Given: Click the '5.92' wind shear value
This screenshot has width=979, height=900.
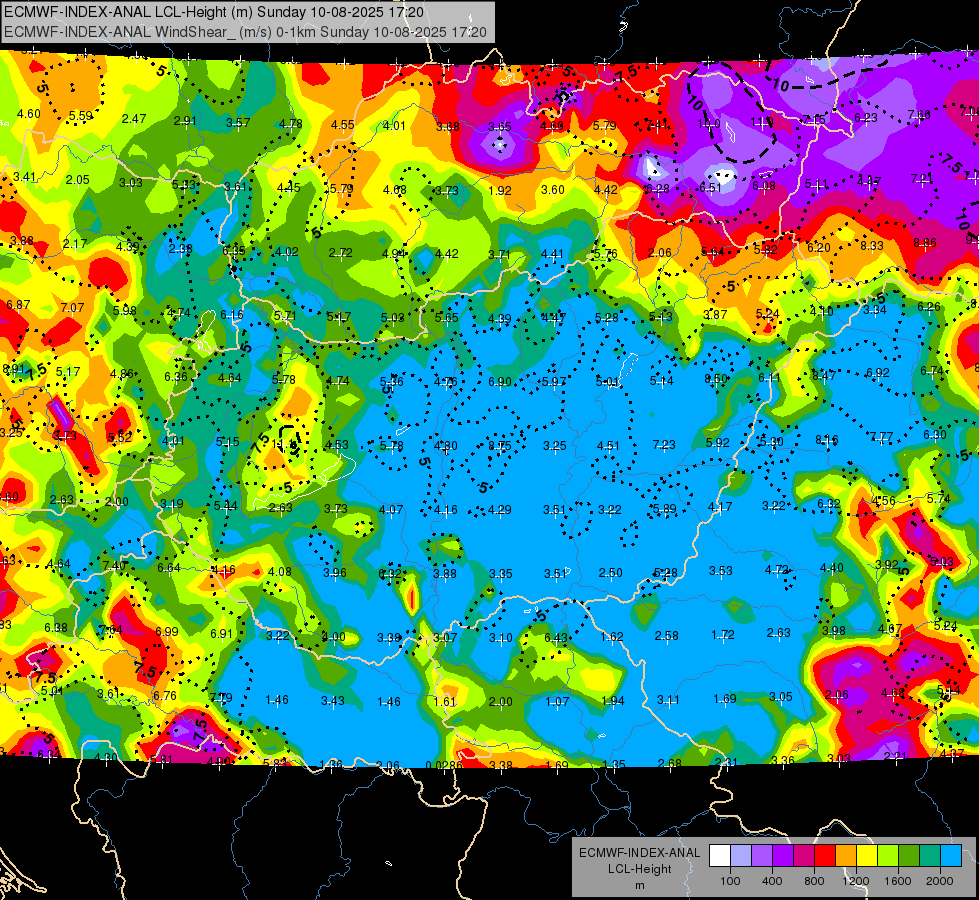Looking at the screenshot, I should pos(718,443).
